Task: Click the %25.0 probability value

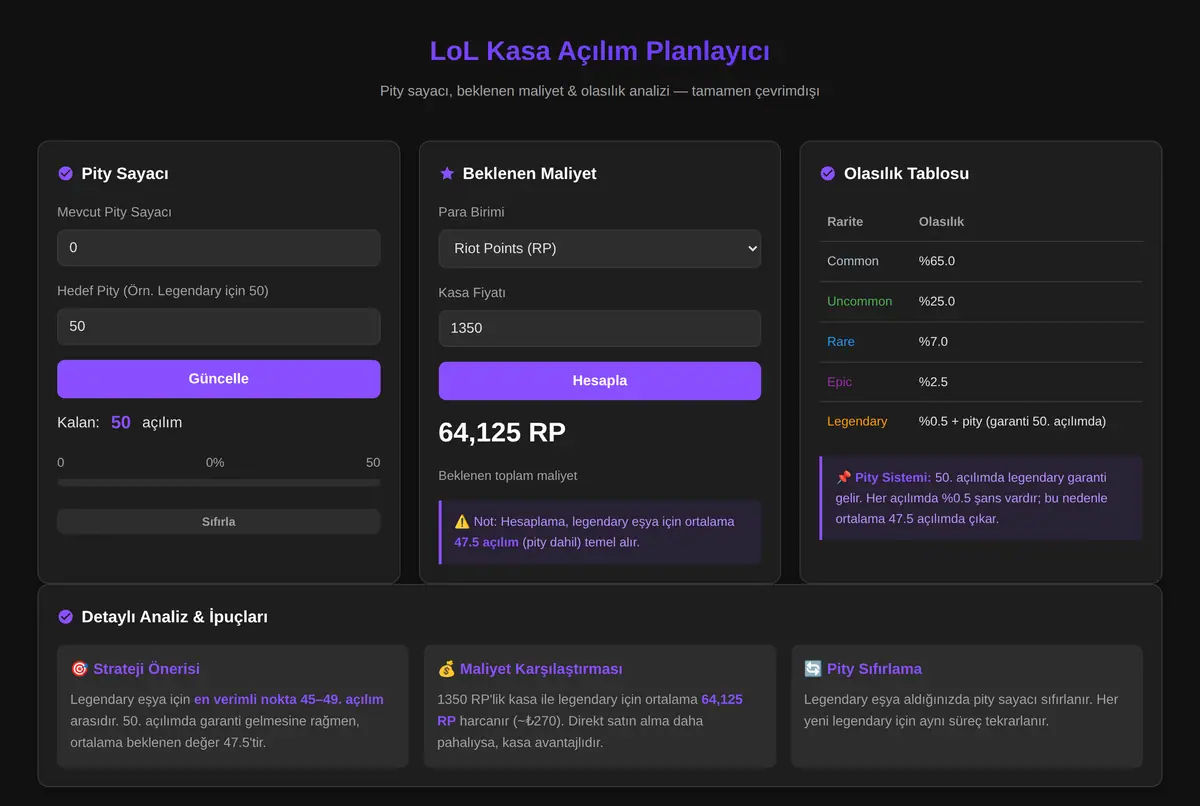Action: pos(937,301)
